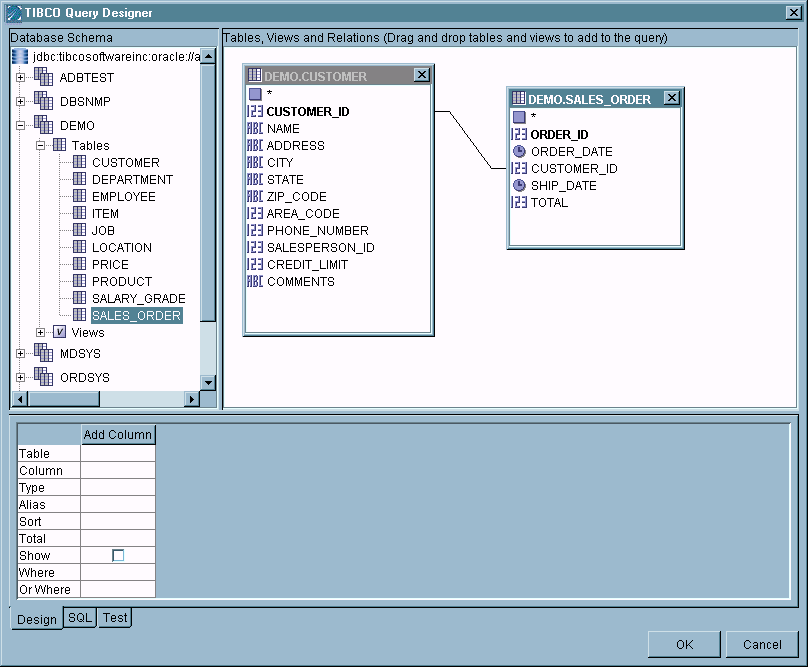Image resolution: width=808 pixels, height=667 pixels.
Task: Click the text type icon beside NAME
Action: (x=255, y=128)
